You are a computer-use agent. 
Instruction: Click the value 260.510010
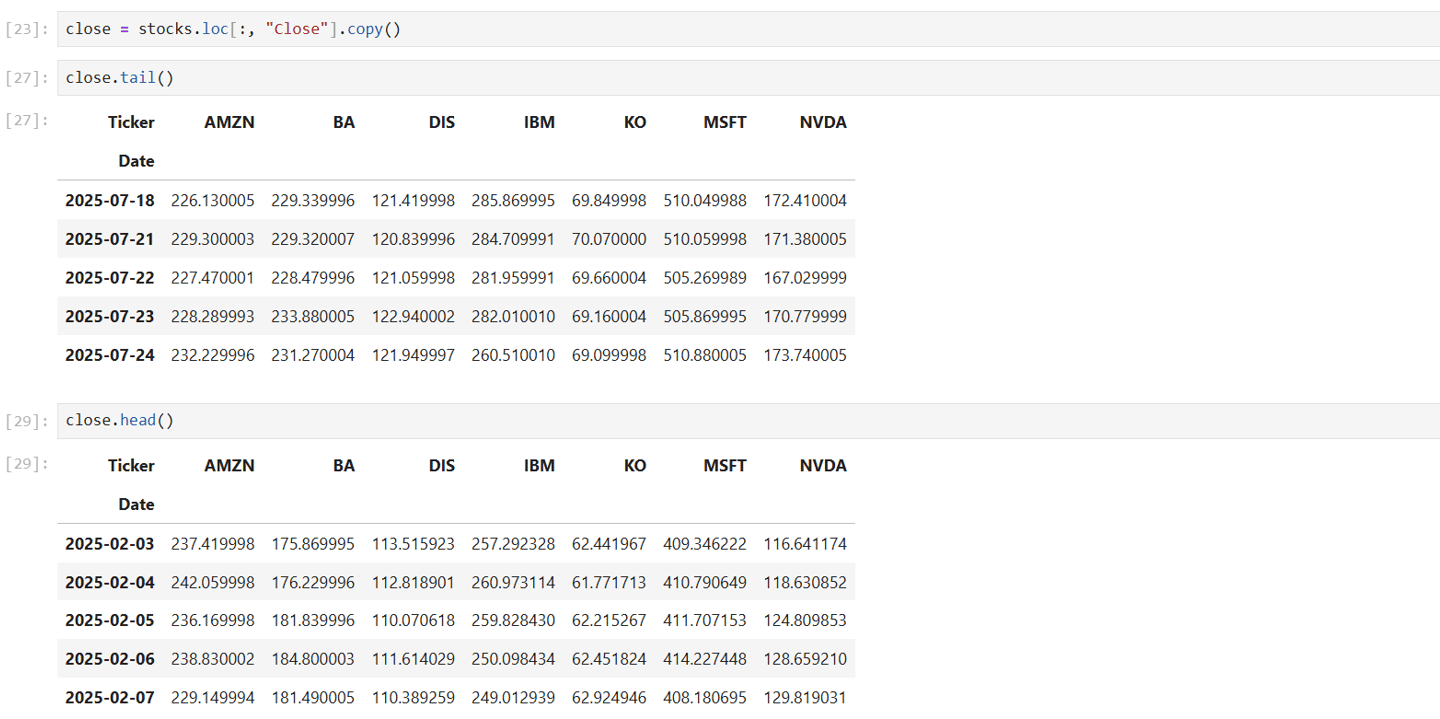pyautogui.click(x=513, y=355)
